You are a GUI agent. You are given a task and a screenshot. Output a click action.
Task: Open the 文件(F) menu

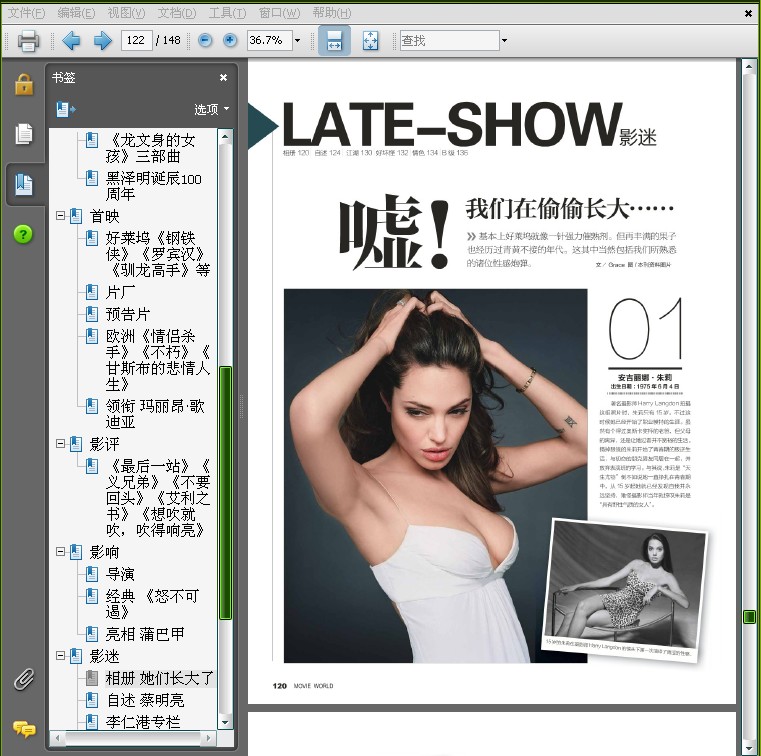(x=27, y=13)
